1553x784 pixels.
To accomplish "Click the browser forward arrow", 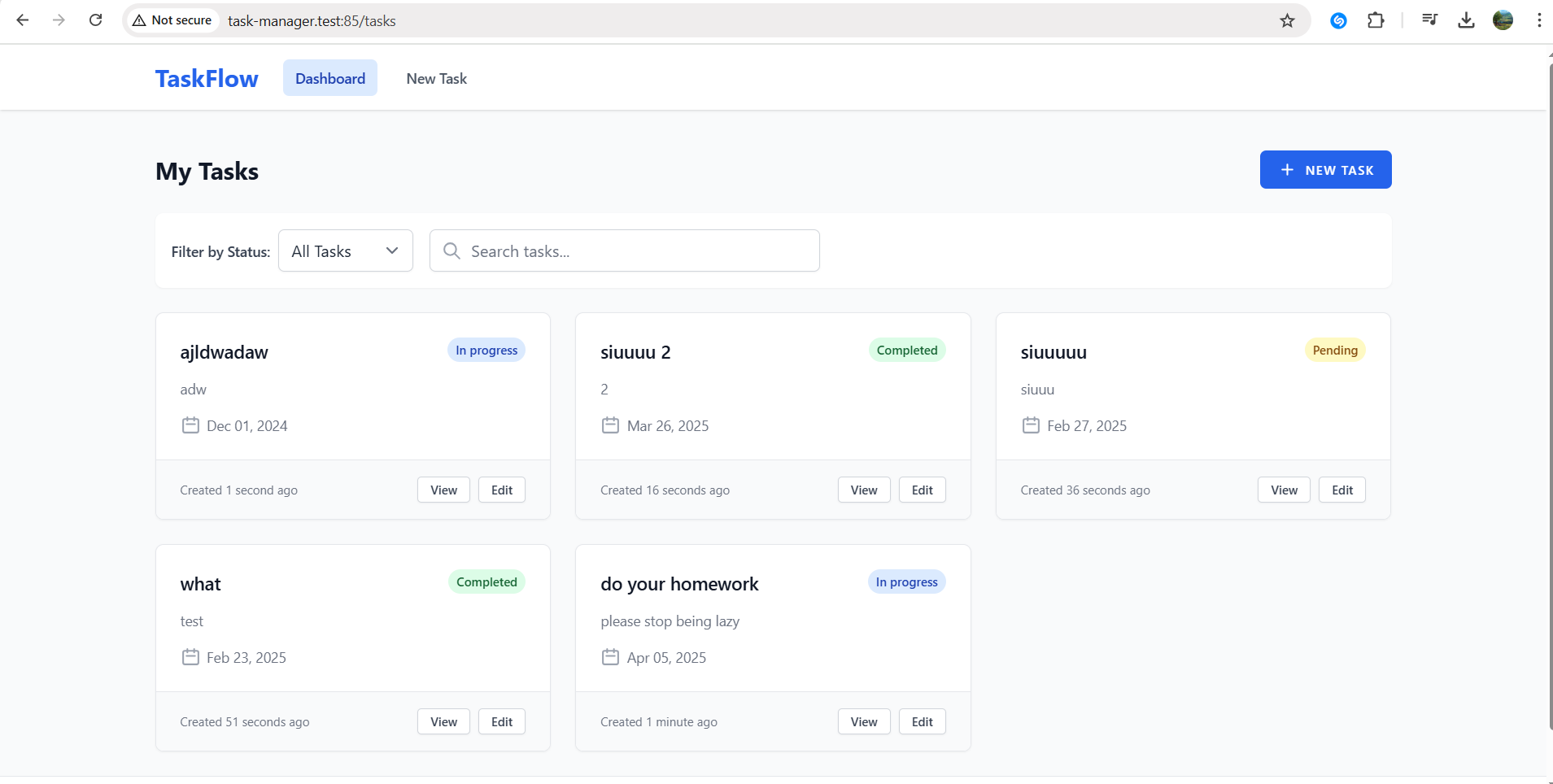I will pos(59,20).
